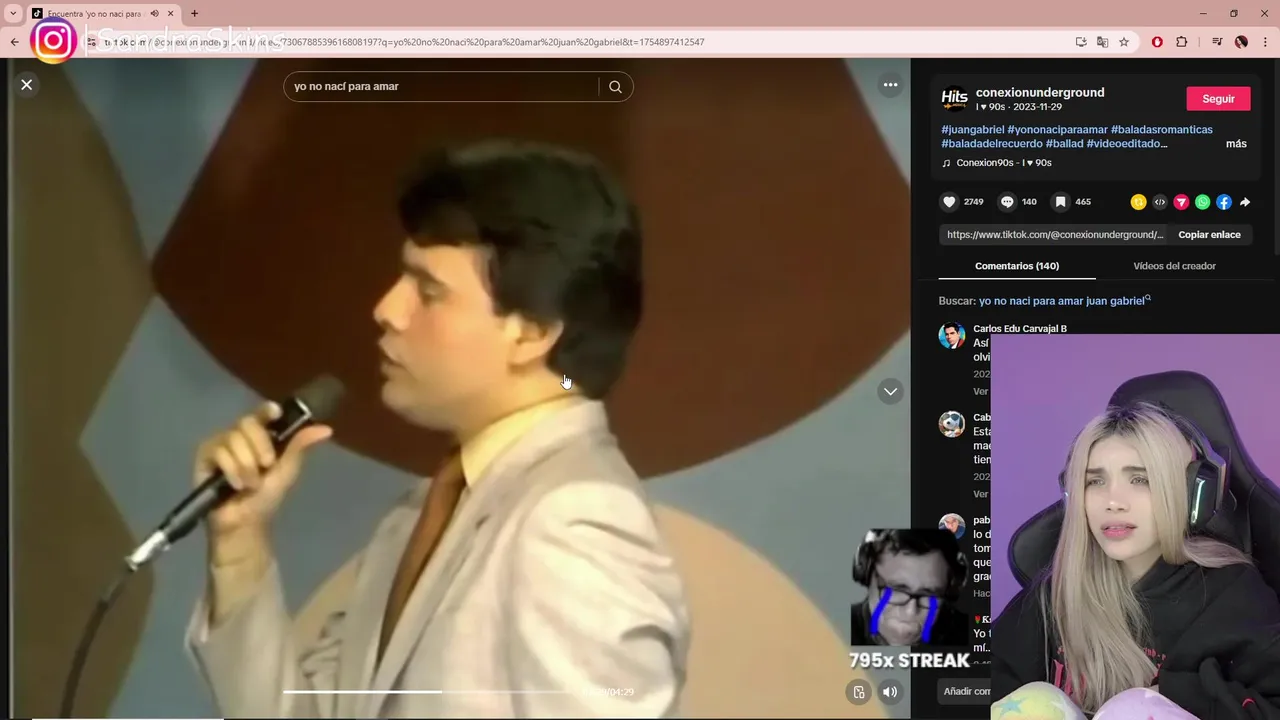Click red ad-blocker extension icon
The height and width of the screenshot is (720, 1280).
(1157, 42)
